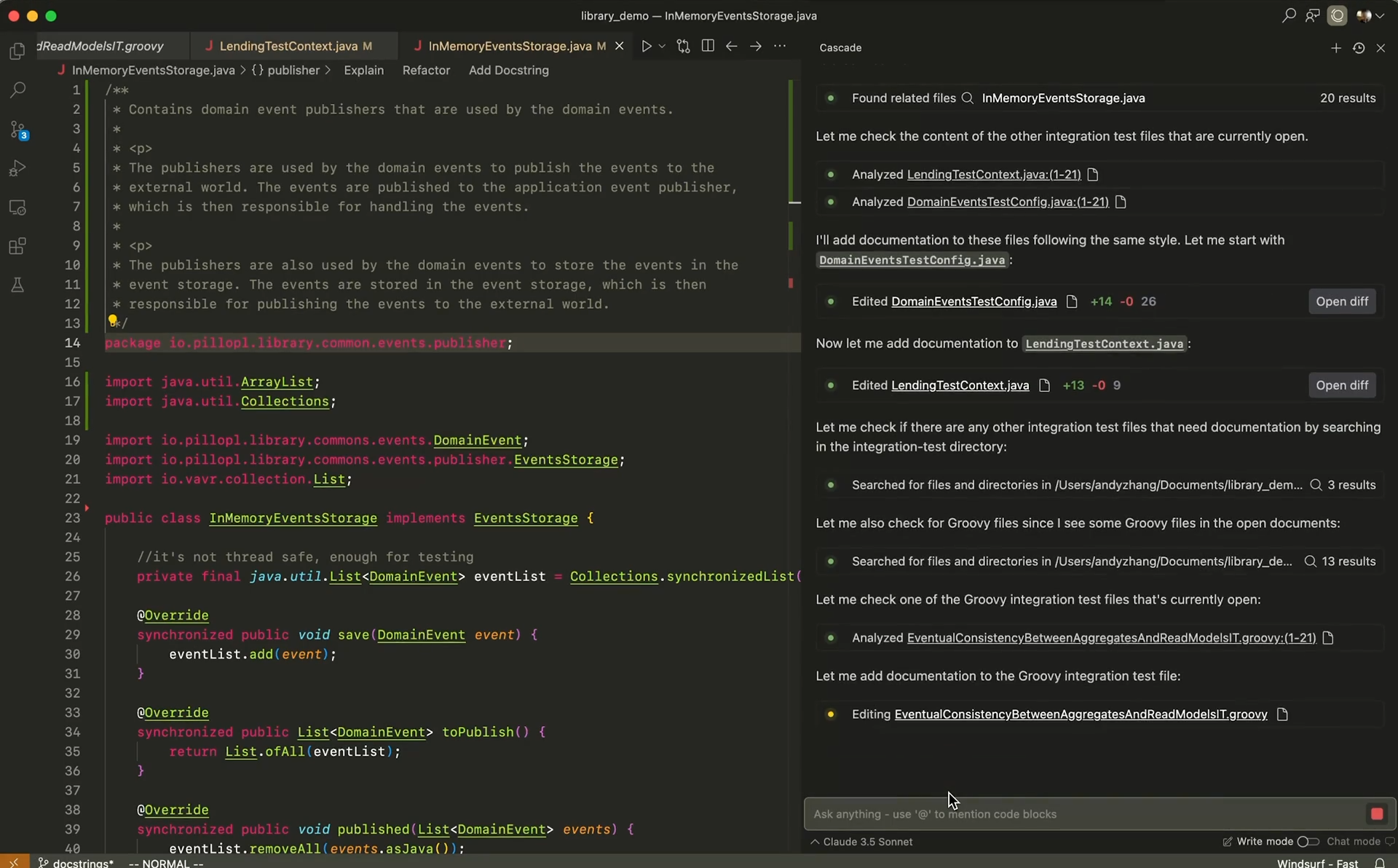The width and height of the screenshot is (1398, 868).
Task: Open the Extensions view icon
Action: (x=17, y=246)
